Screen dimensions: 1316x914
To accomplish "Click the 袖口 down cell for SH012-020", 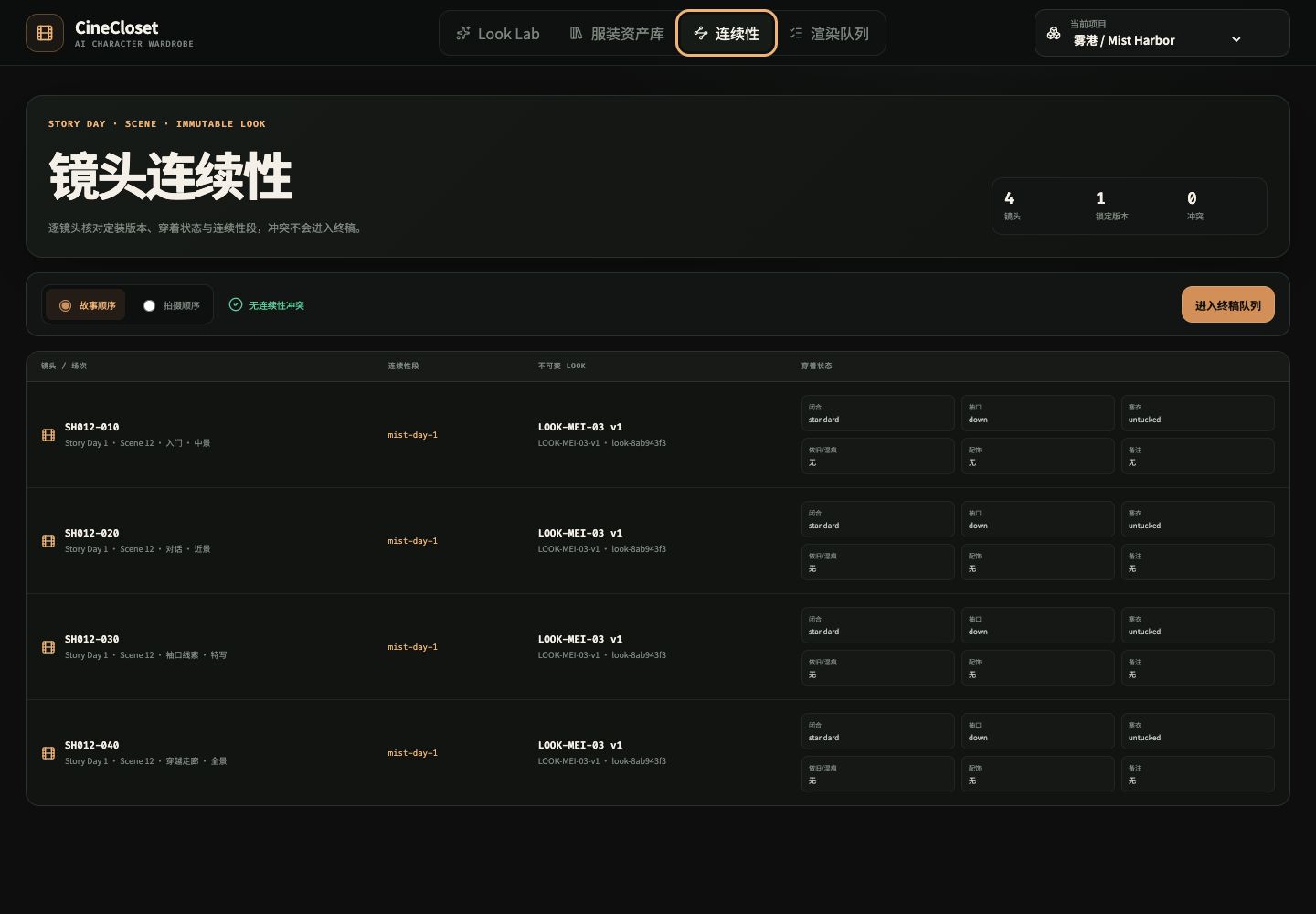I will pyautogui.click(x=1037, y=519).
